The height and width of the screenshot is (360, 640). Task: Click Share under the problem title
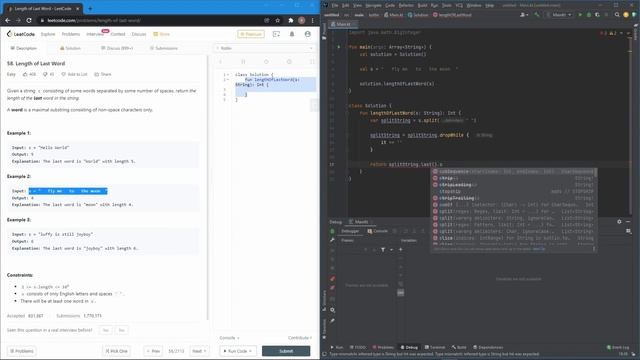point(103,74)
